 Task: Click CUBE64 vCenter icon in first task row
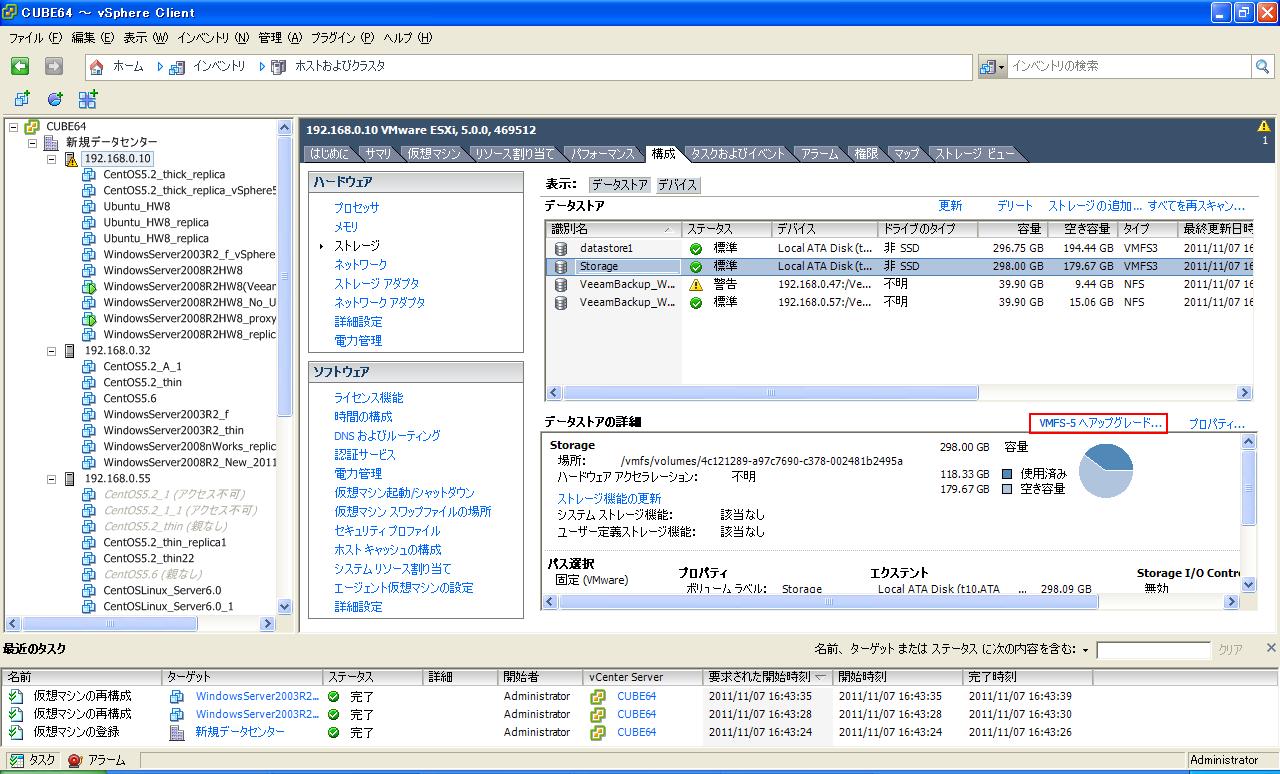coord(598,696)
